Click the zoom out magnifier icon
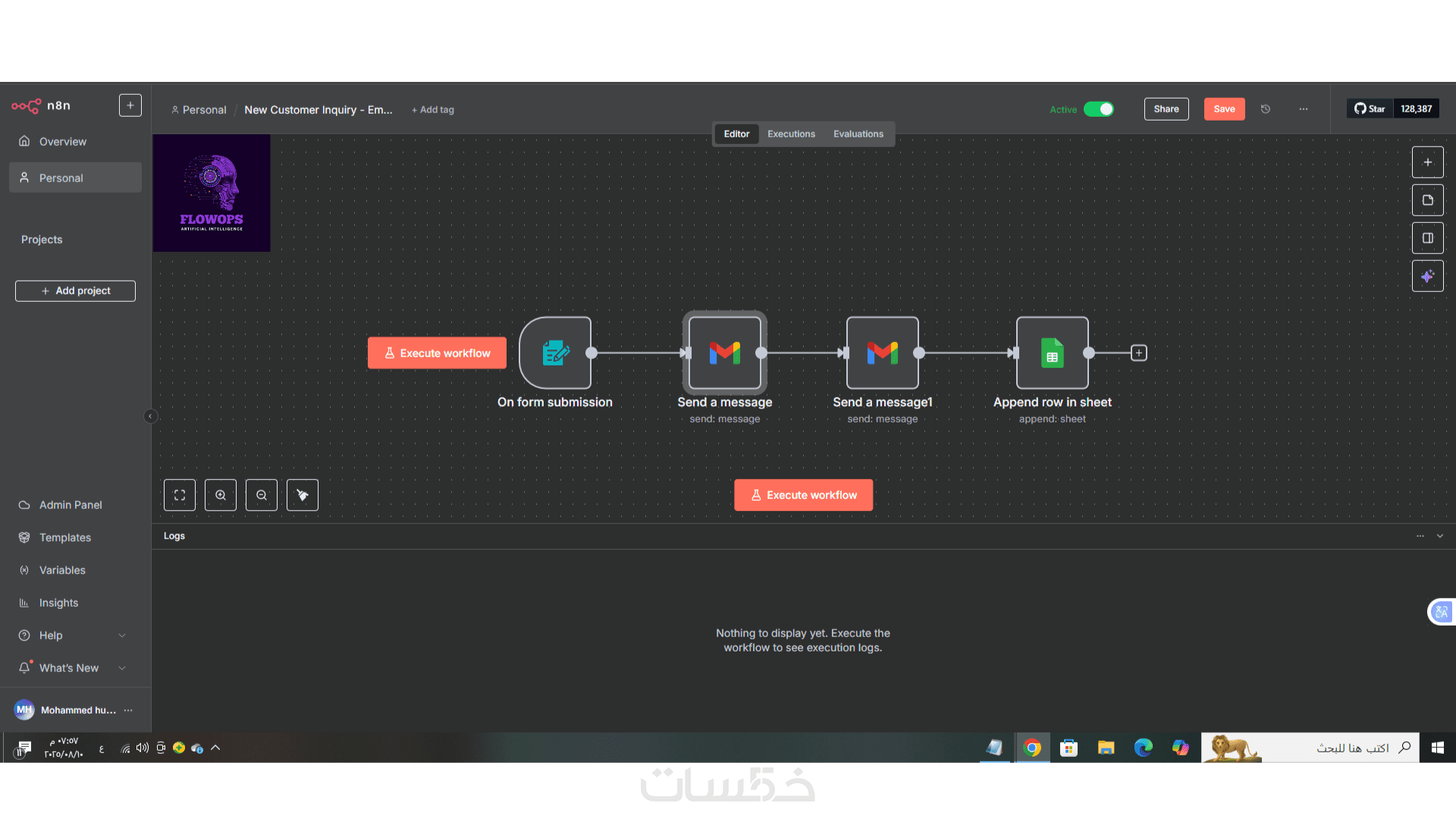Viewport: 1456px width, 819px height. 262,495
